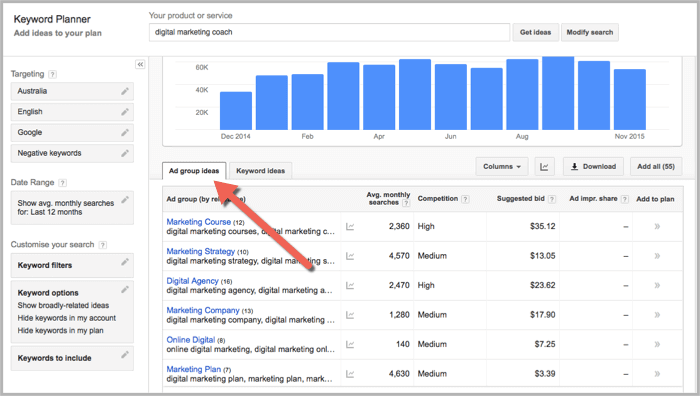Viewport: 700px width, 396px height.
Task: Edit Keywords to include pencil icon
Action: tap(125, 354)
